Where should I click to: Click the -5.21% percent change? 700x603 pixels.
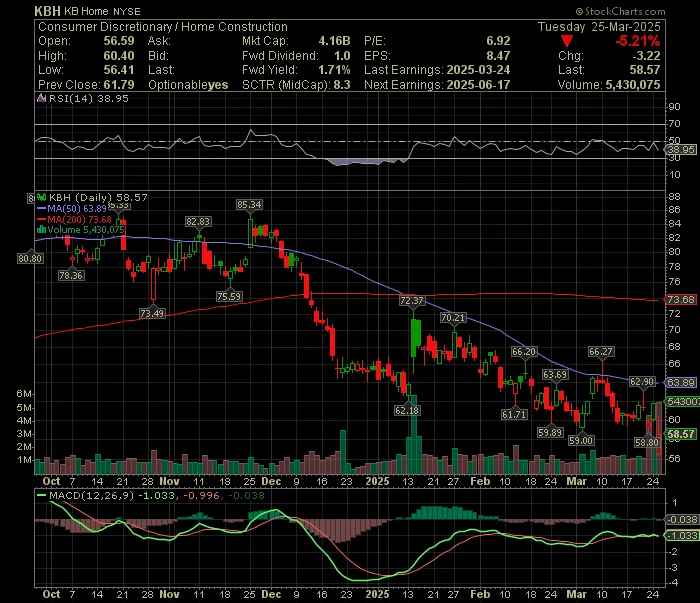638,41
